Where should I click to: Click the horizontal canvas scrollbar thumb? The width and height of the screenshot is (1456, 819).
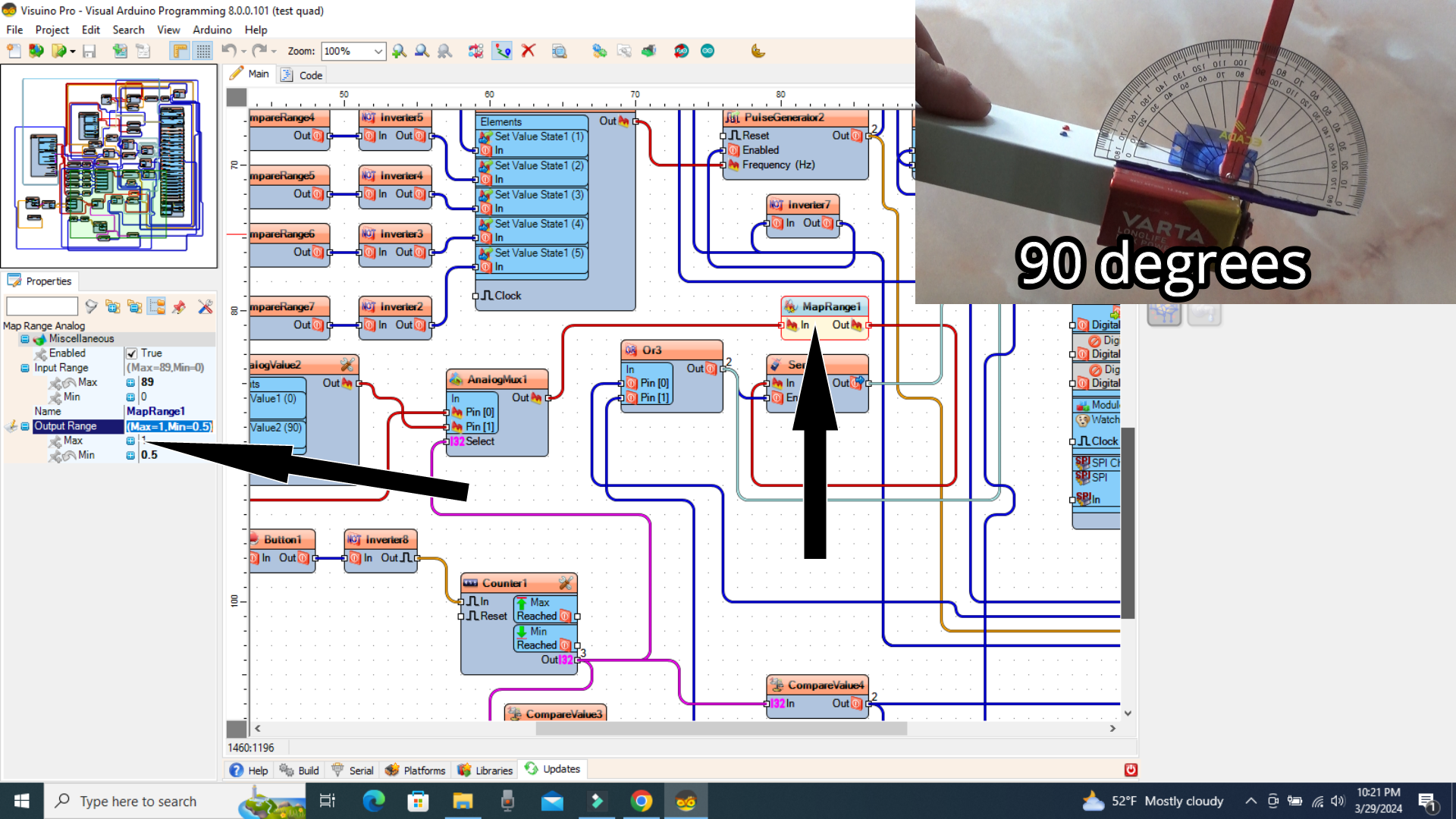(721, 729)
